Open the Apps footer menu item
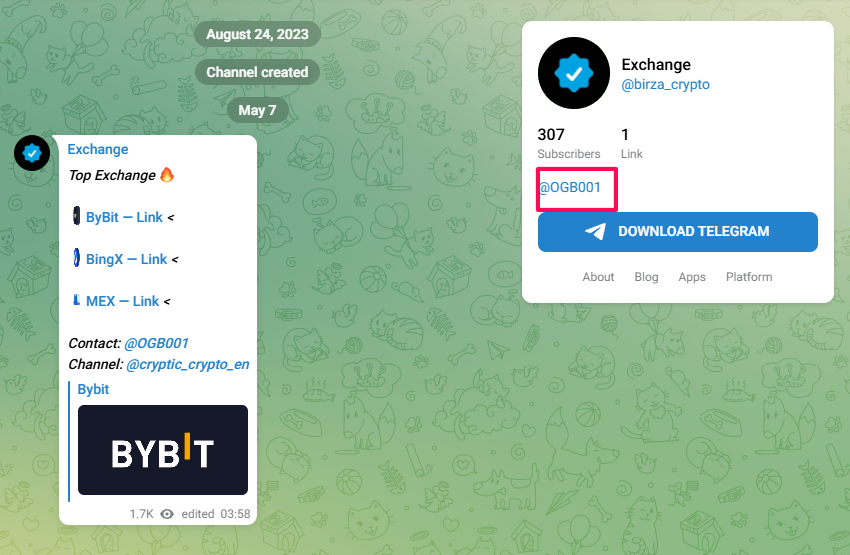 [x=692, y=277]
